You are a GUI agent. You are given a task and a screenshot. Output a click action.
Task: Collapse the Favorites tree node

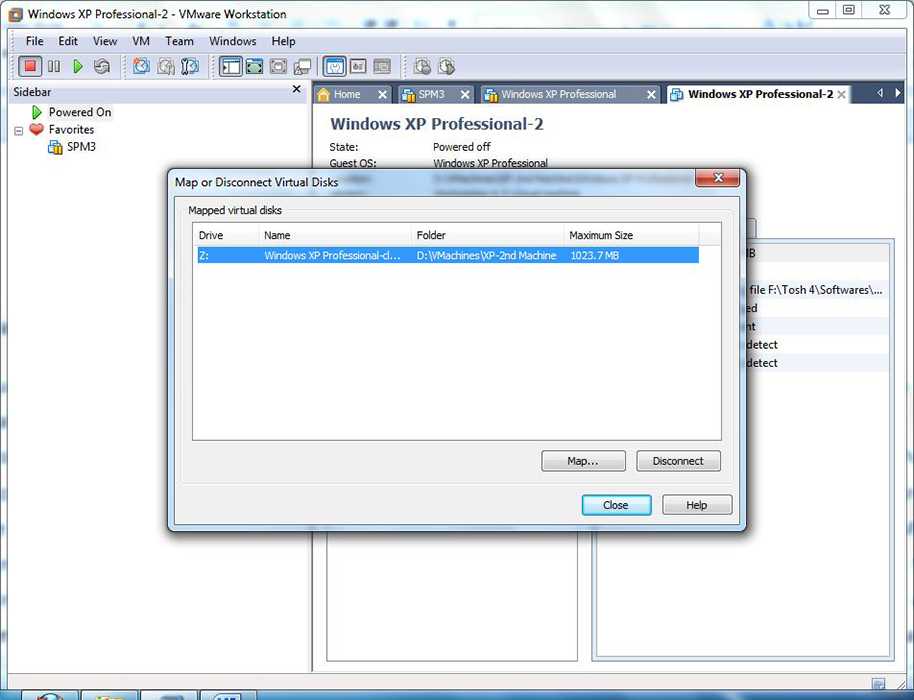tap(19, 130)
